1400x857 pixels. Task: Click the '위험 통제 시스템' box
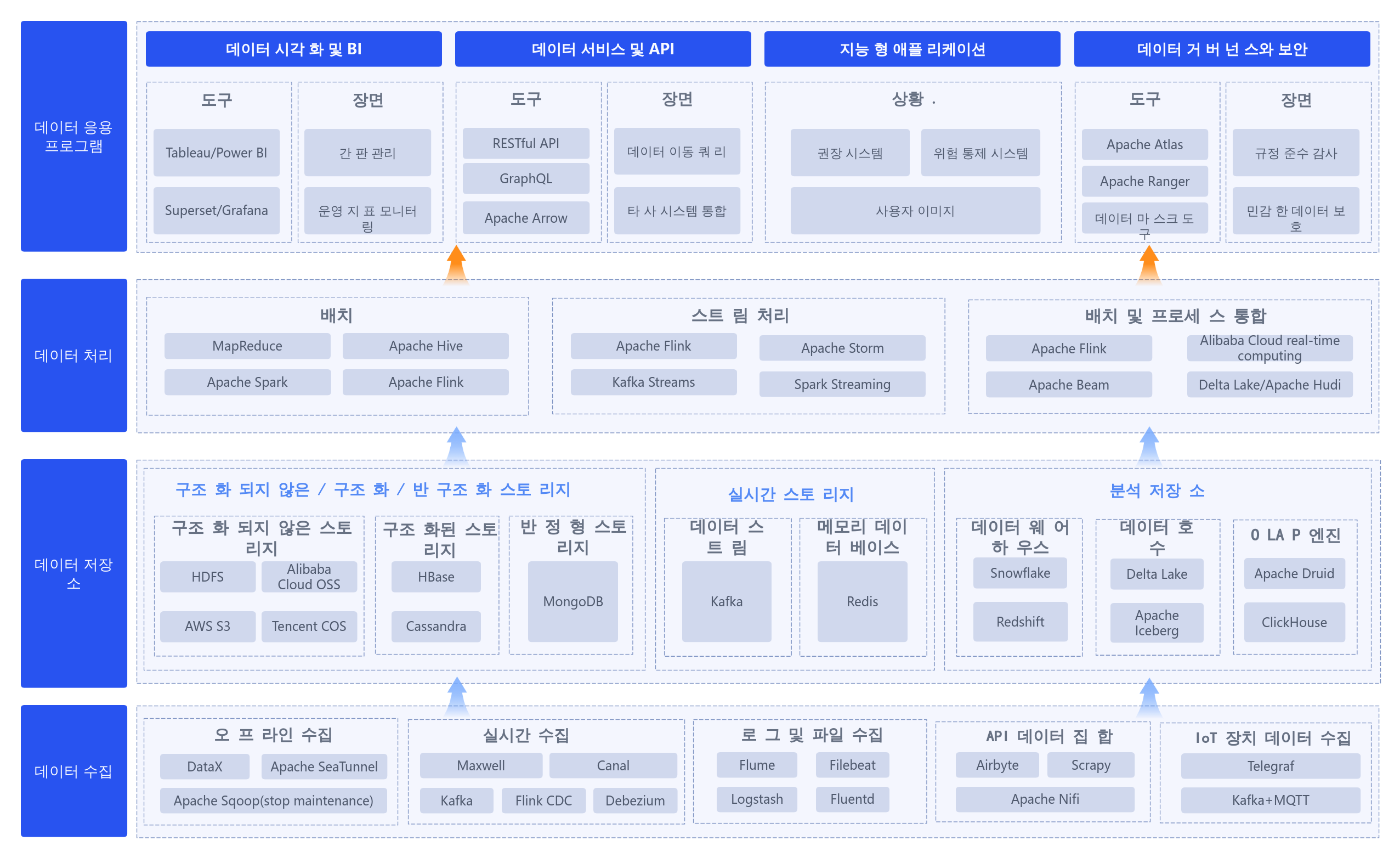click(x=980, y=153)
